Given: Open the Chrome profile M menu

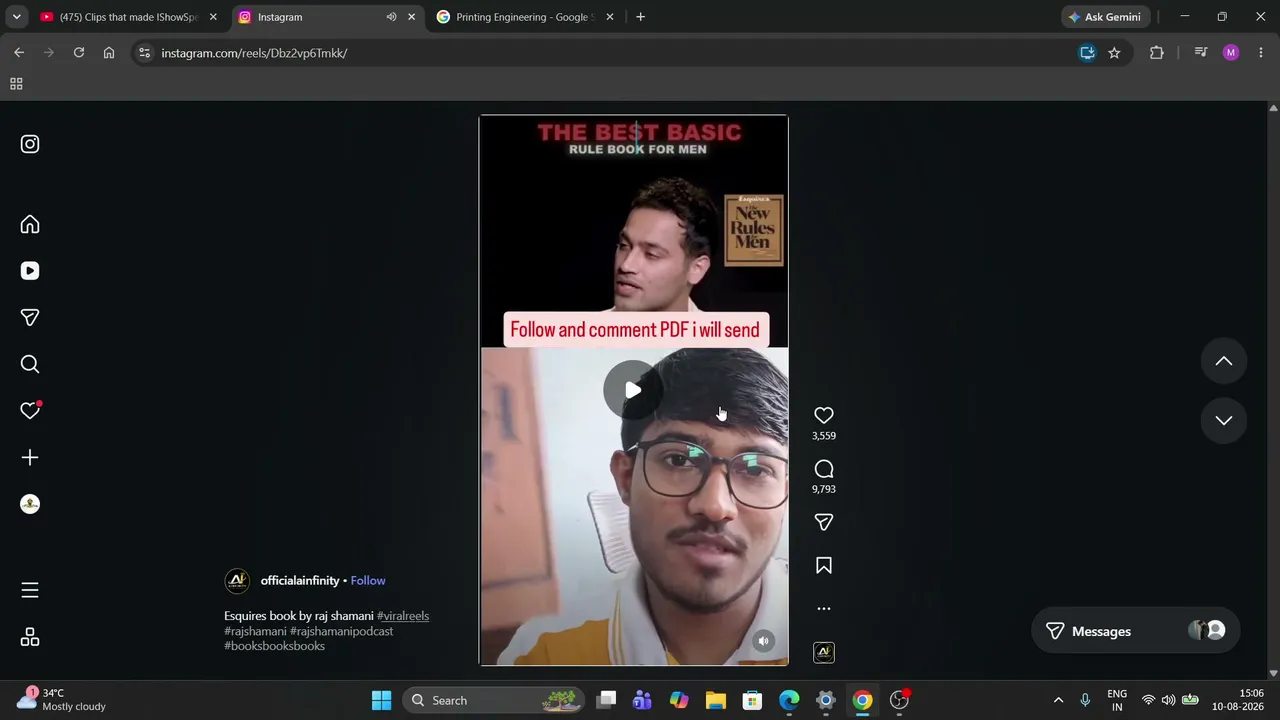Looking at the screenshot, I should (x=1231, y=53).
